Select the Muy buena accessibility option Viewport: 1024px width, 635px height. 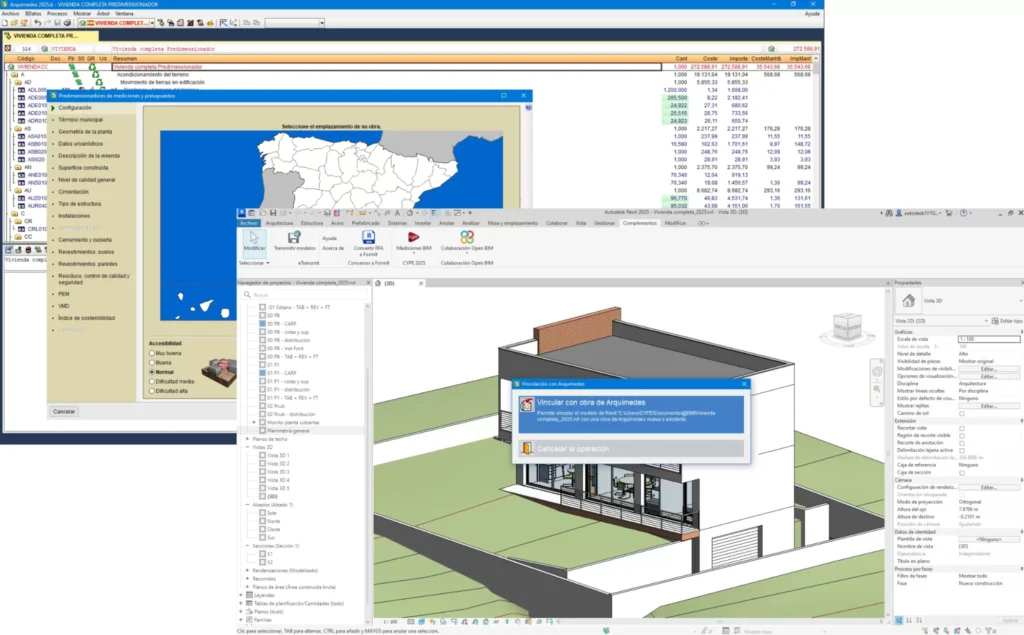pyautogui.click(x=152, y=353)
